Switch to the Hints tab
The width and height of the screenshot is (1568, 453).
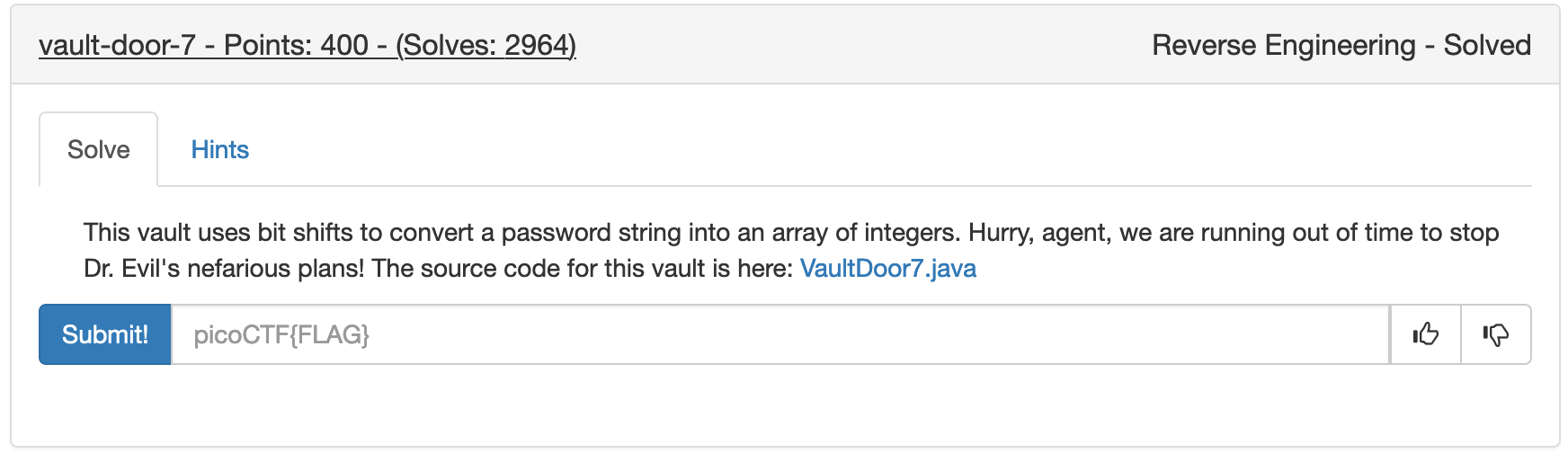pyautogui.click(x=219, y=149)
